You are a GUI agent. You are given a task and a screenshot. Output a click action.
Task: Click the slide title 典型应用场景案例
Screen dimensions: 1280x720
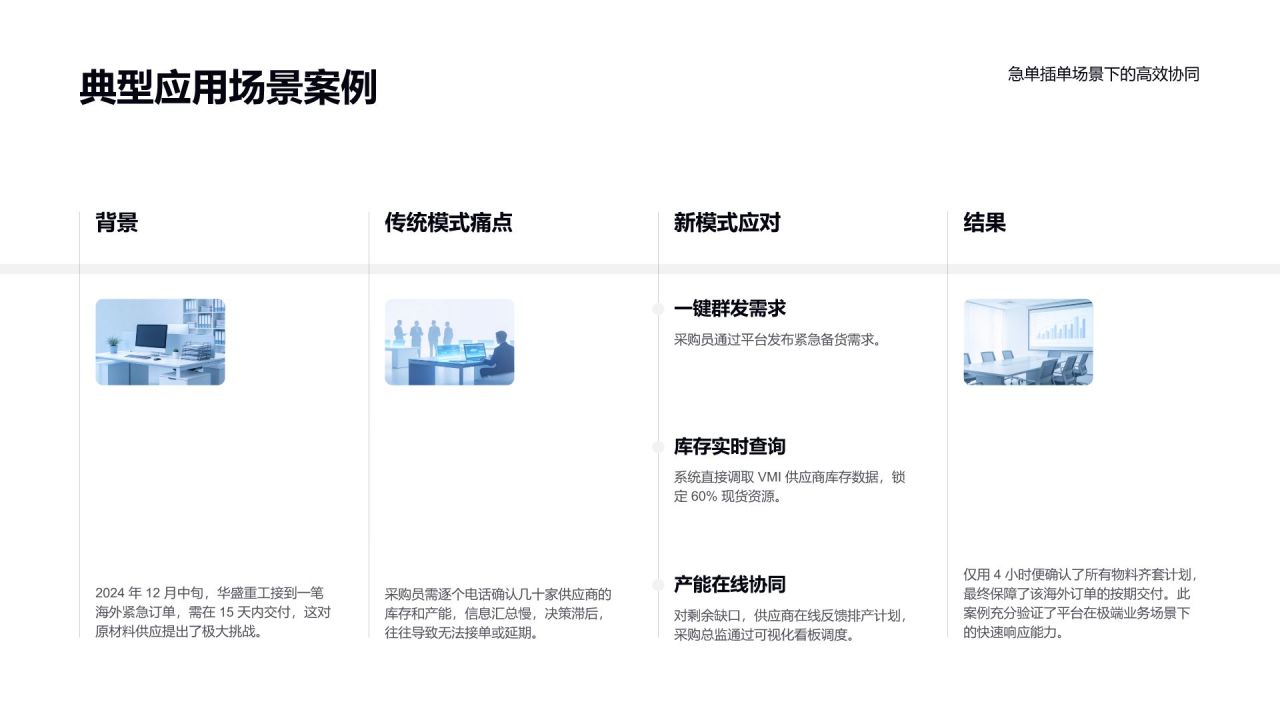pyautogui.click(x=228, y=88)
